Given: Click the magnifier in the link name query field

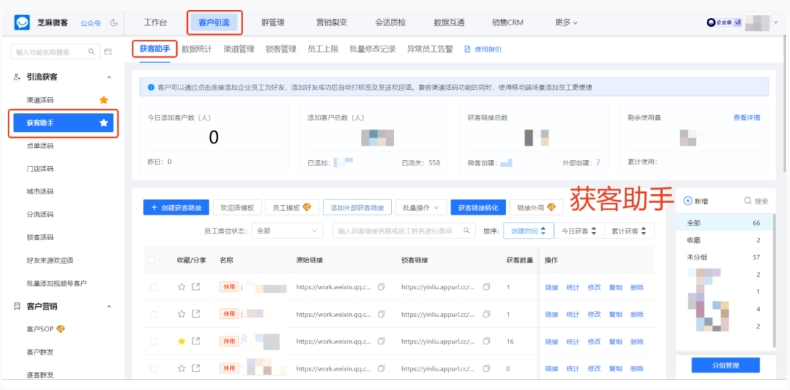Looking at the screenshot, I should [x=467, y=230].
